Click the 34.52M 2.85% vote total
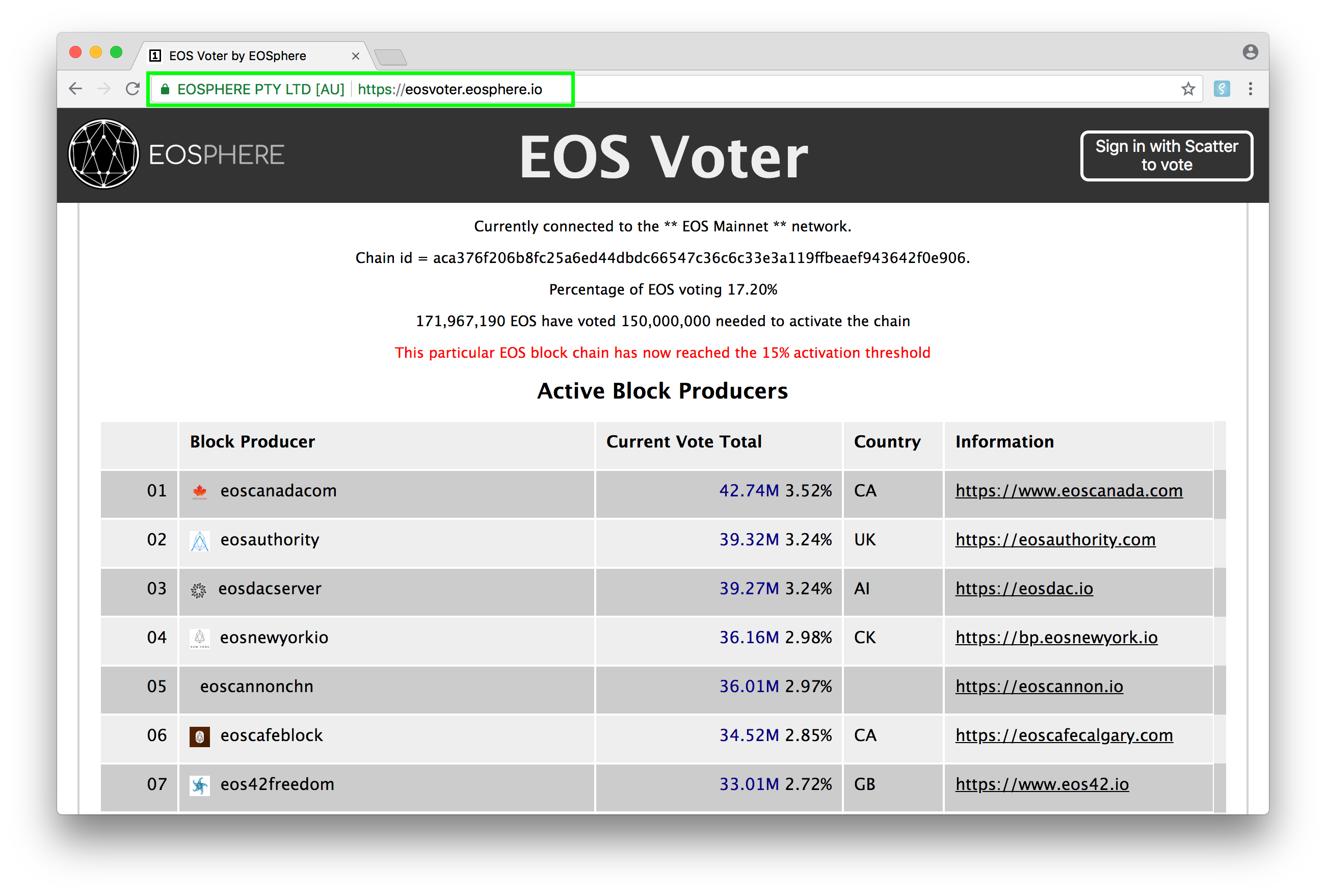The width and height of the screenshot is (1326, 896). (775, 735)
